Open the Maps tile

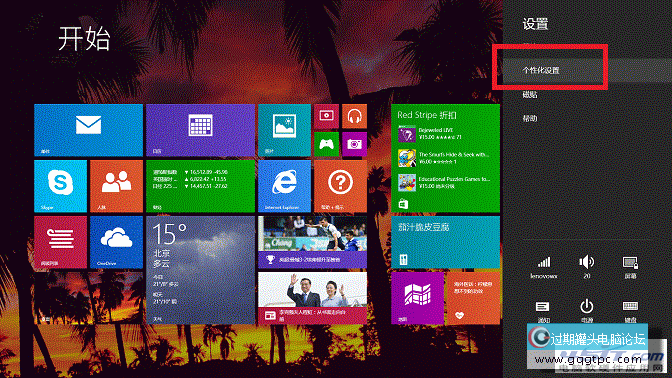[417, 298]
